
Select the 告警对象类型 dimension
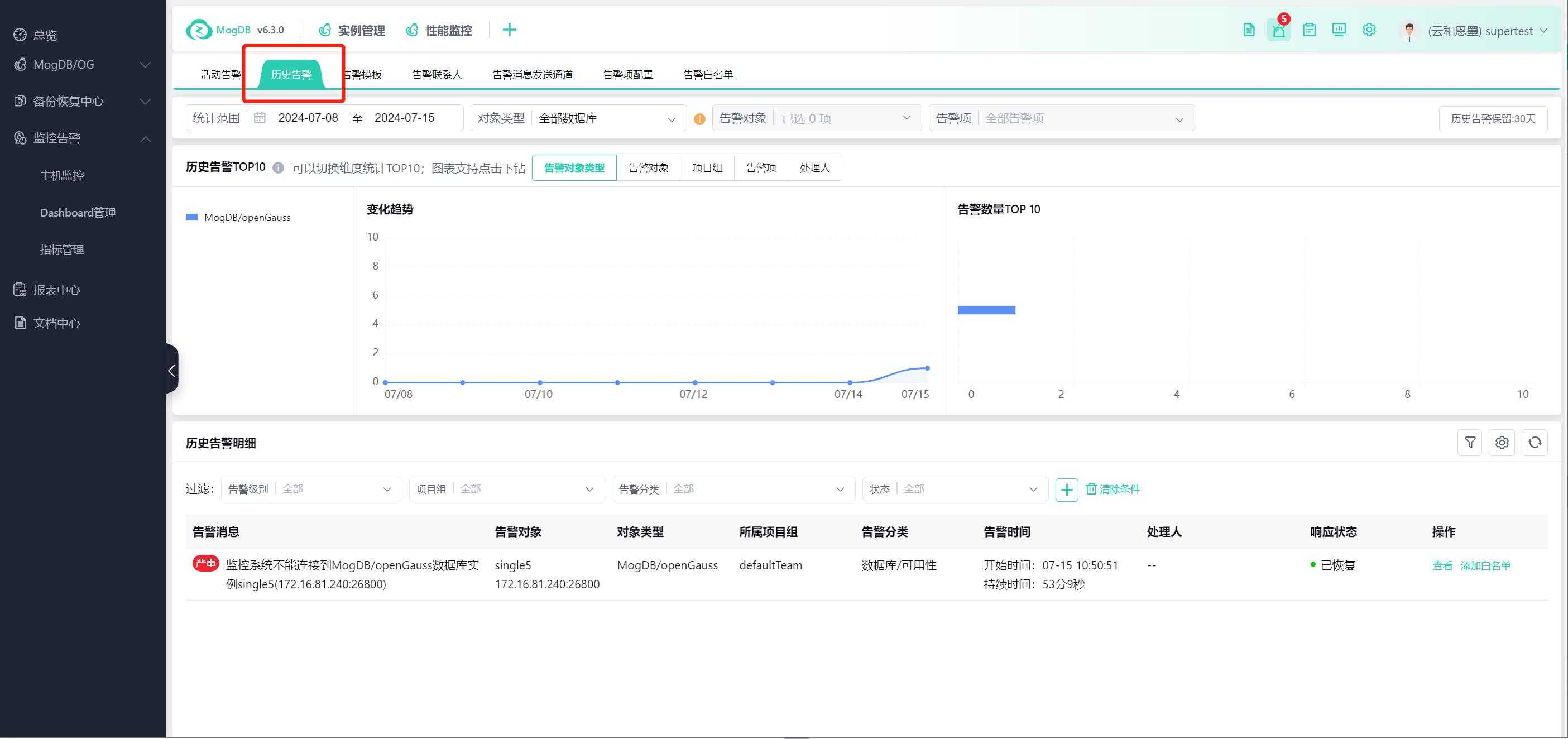[x=574, y=167]
